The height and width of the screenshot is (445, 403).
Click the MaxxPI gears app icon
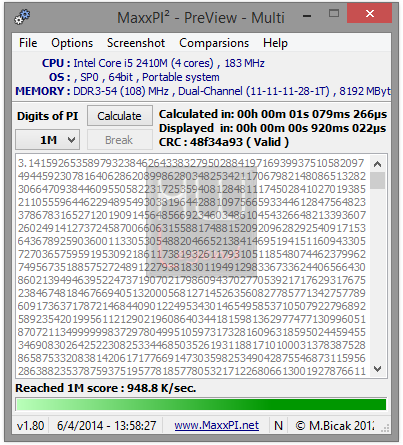(x=22, y=17)
